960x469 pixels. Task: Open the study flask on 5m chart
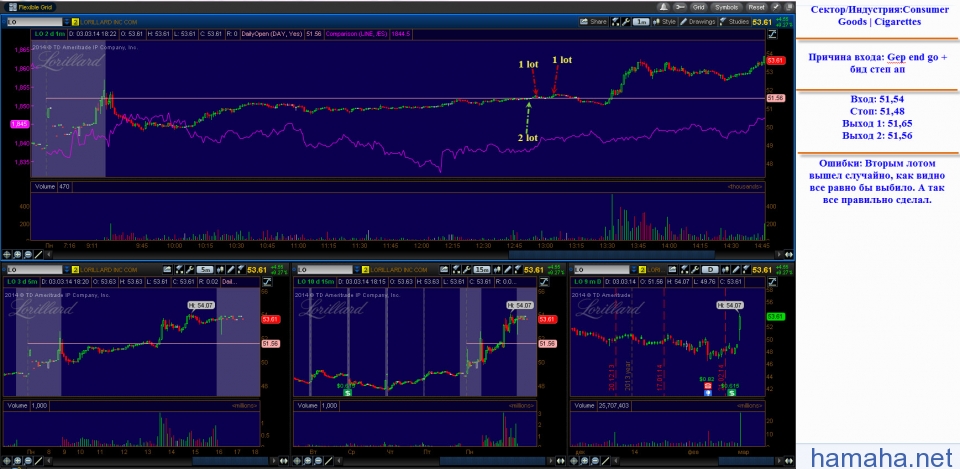pos(179,269)
